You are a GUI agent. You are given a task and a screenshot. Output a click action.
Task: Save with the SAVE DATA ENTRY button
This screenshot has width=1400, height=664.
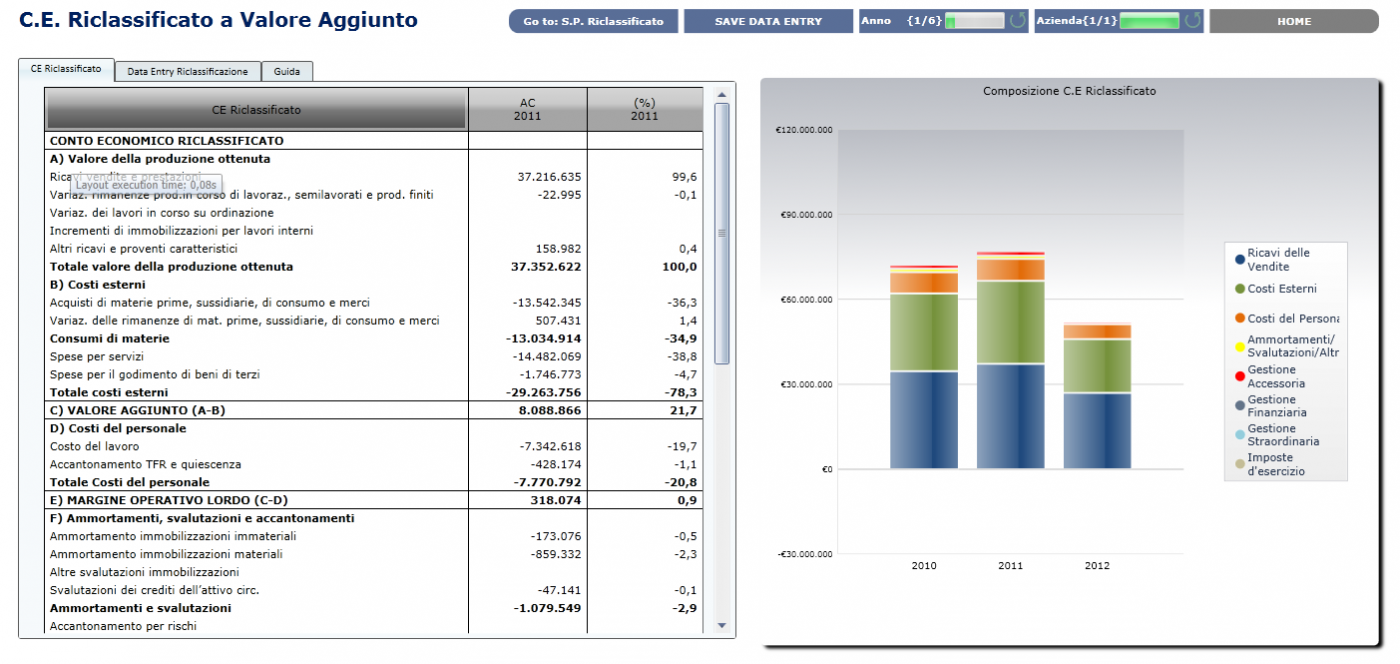click(768, 21)
